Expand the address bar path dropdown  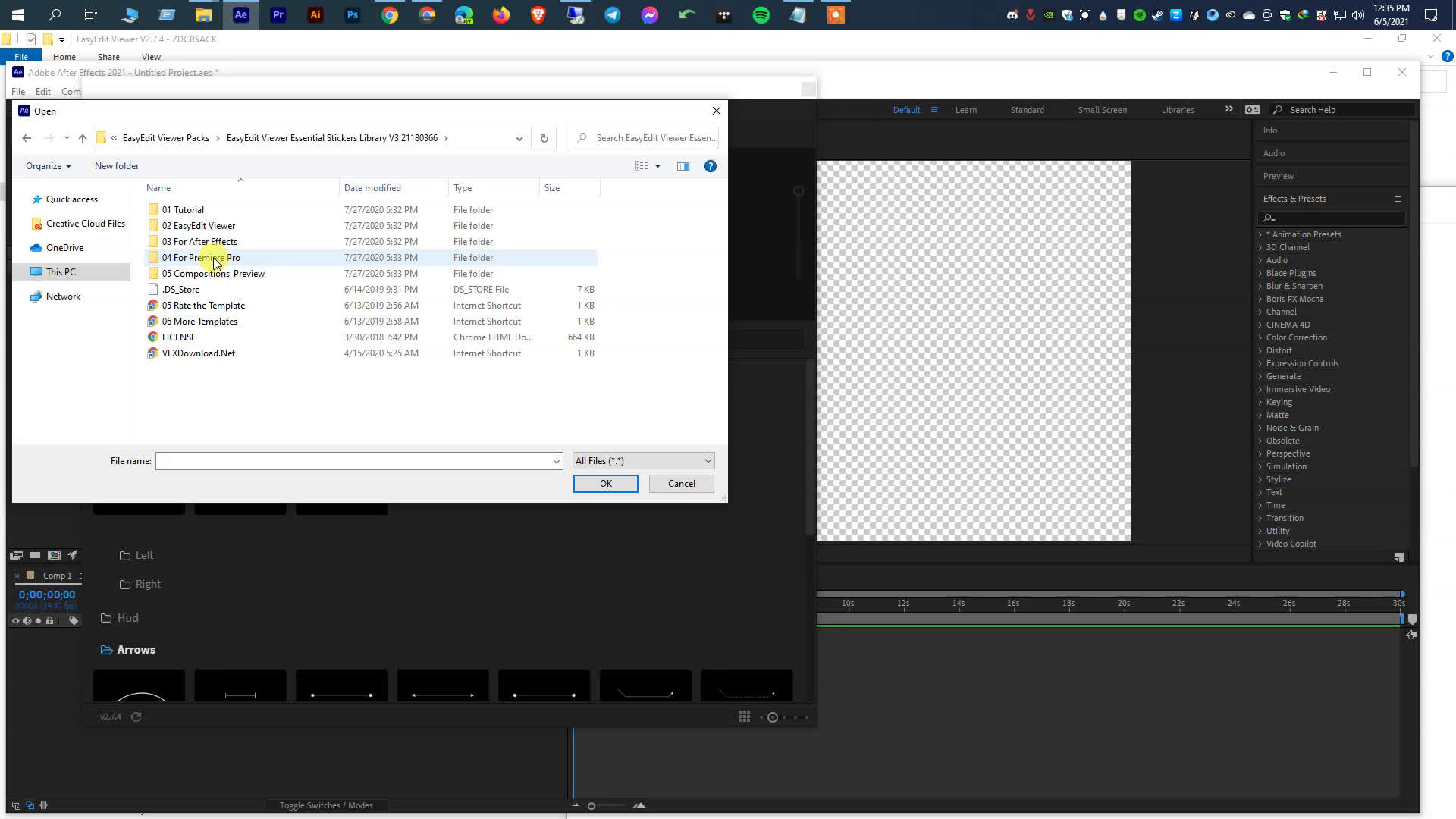(x=519, y=138)
